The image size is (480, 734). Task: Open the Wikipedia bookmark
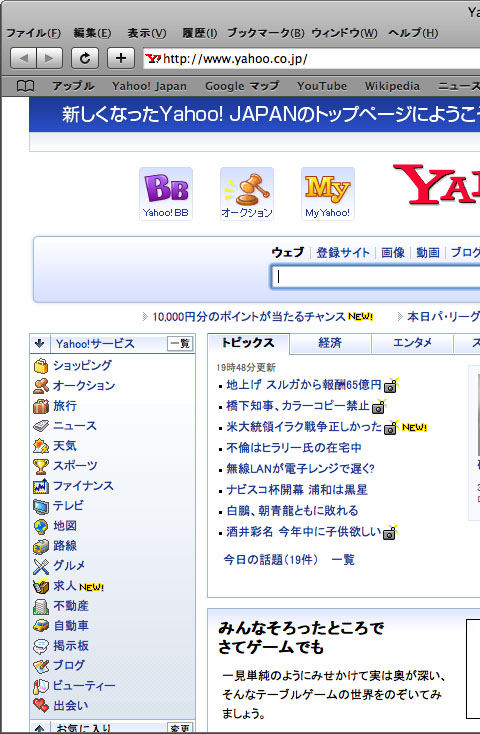tap(392, 86)
